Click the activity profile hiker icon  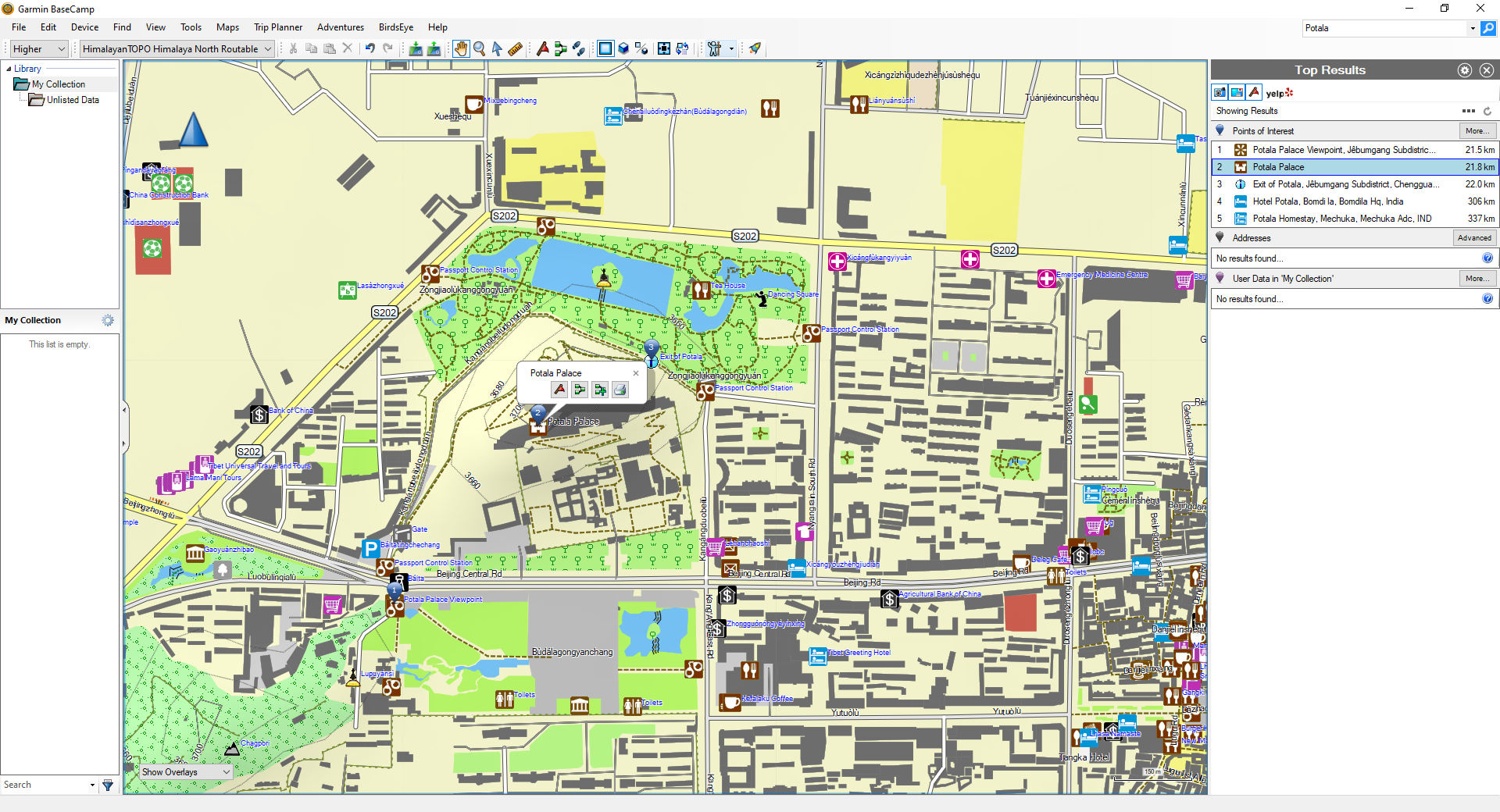point(714,48)
